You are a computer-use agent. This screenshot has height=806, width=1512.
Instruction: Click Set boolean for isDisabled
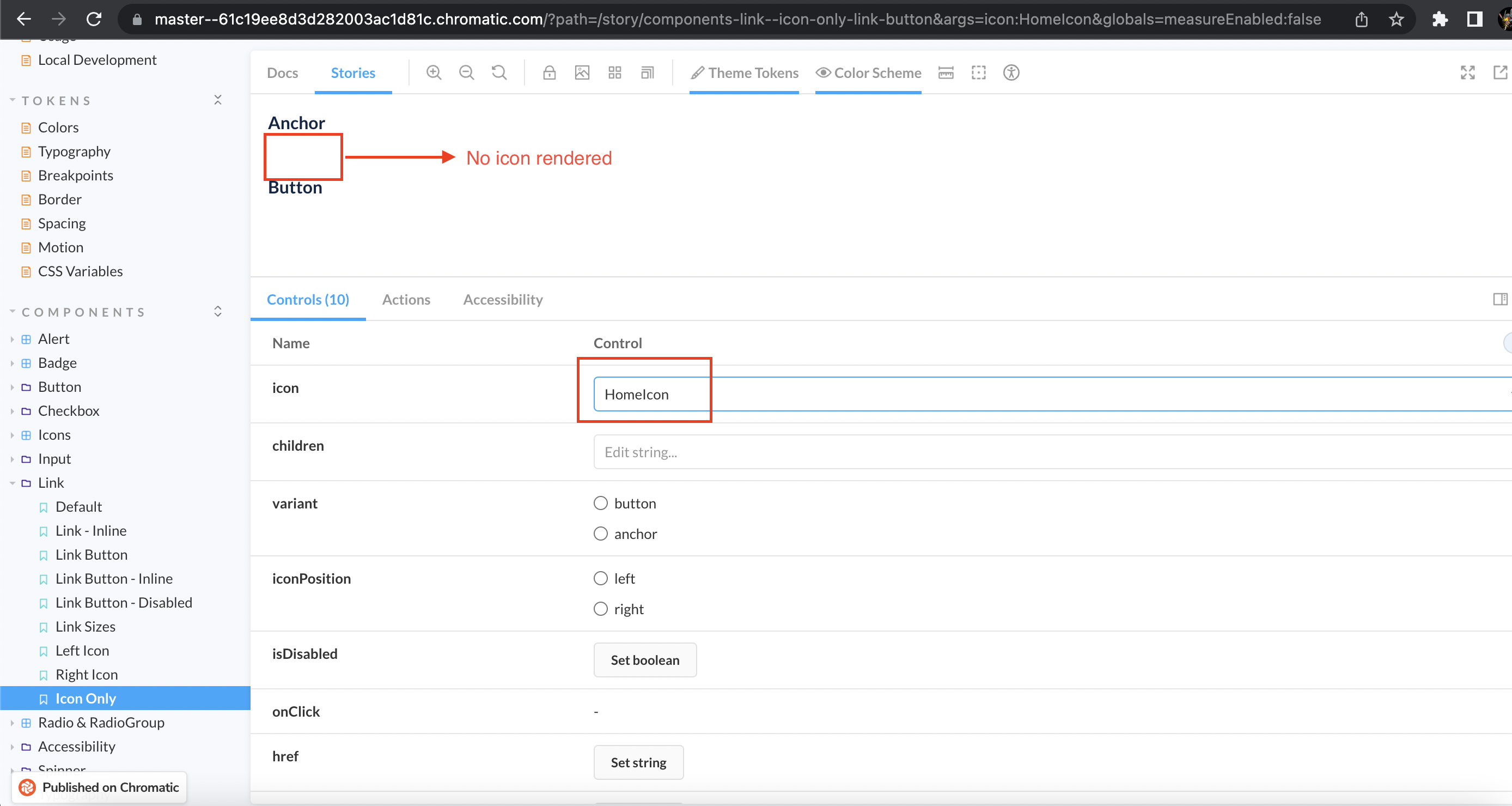[x=644, y=660]
